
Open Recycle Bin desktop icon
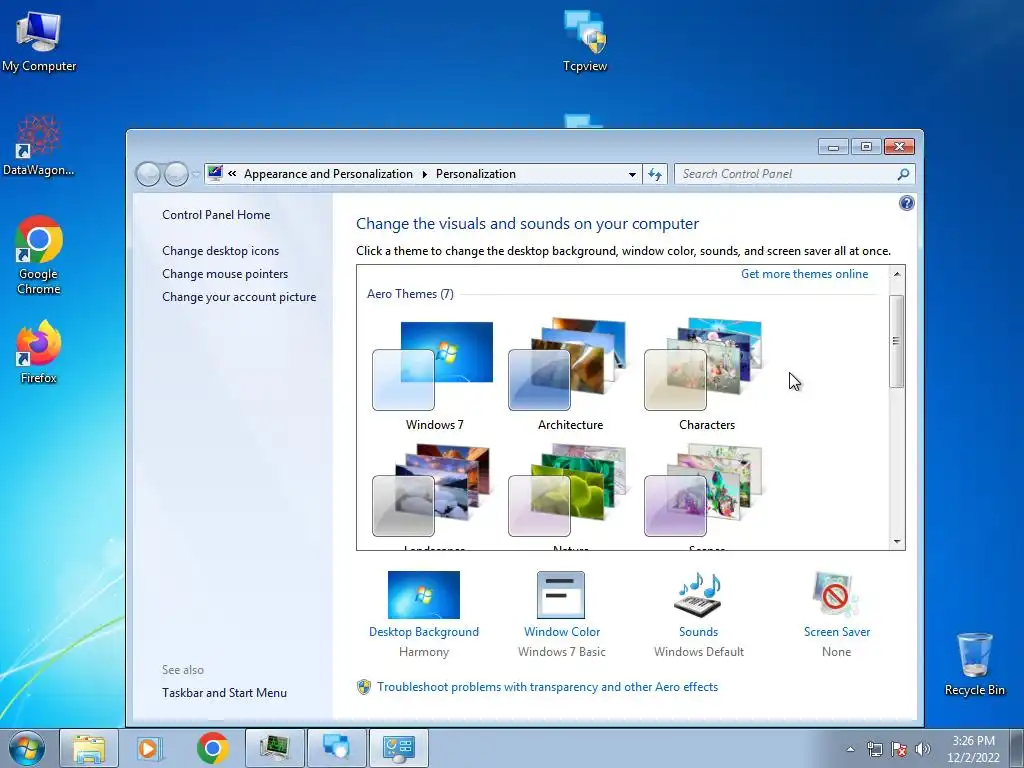pos(974,664)
